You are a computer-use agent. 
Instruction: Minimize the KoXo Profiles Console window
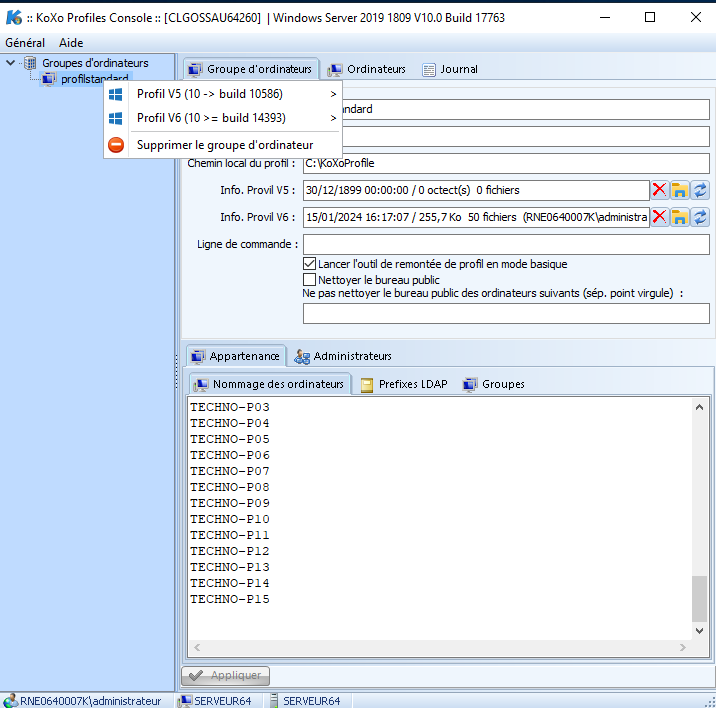click(x=605, y=17)
